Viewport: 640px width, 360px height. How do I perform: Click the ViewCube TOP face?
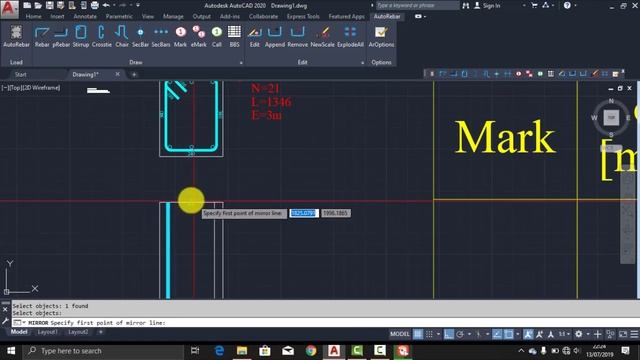tap(611, 118)
